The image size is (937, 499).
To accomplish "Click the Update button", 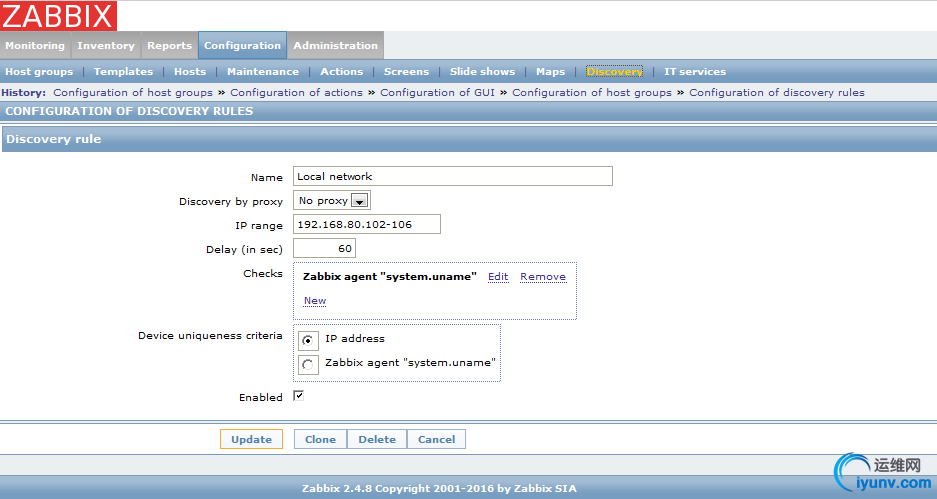I will [x=252, y=439].
